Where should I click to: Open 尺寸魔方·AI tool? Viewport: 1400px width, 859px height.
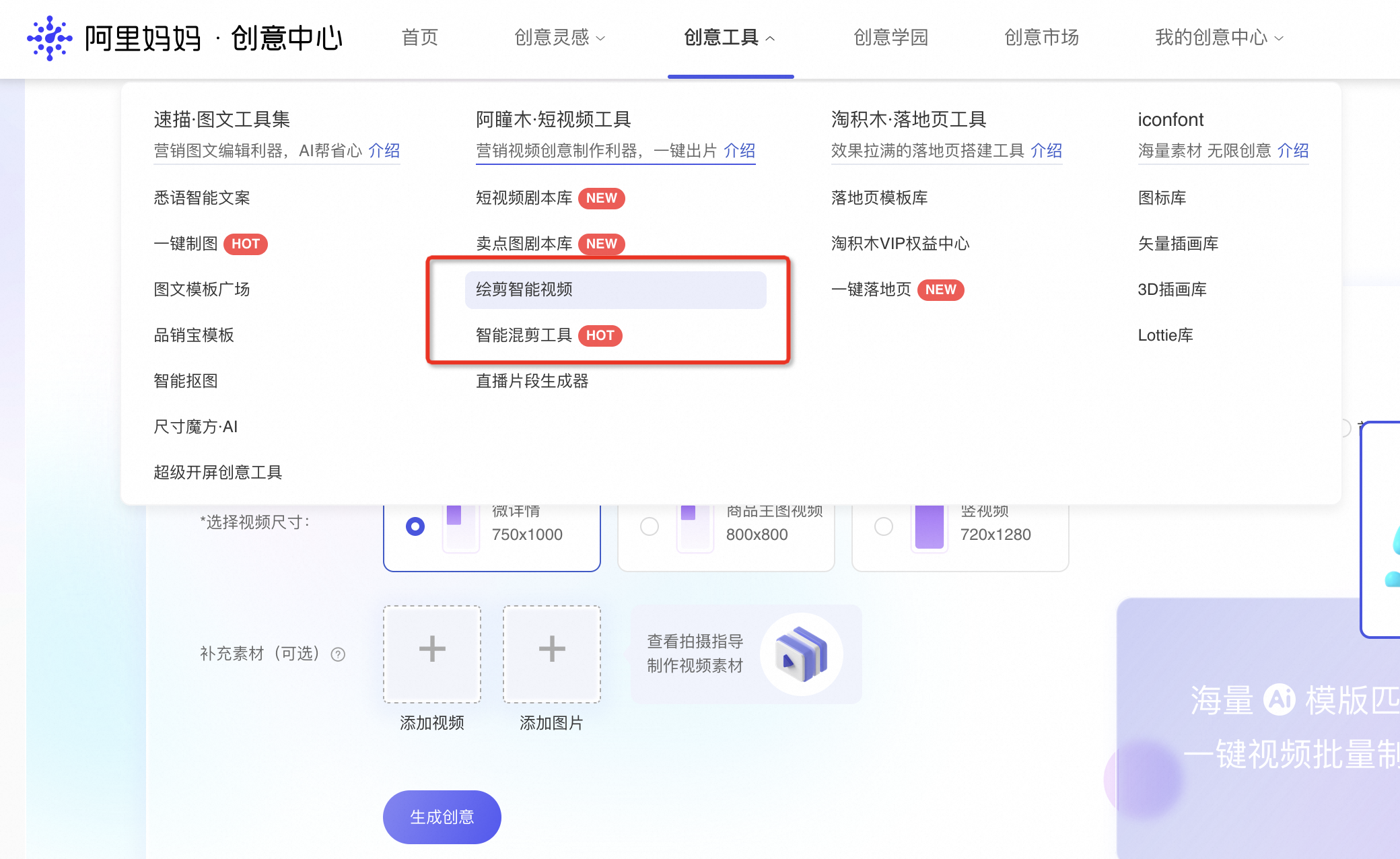196,427
